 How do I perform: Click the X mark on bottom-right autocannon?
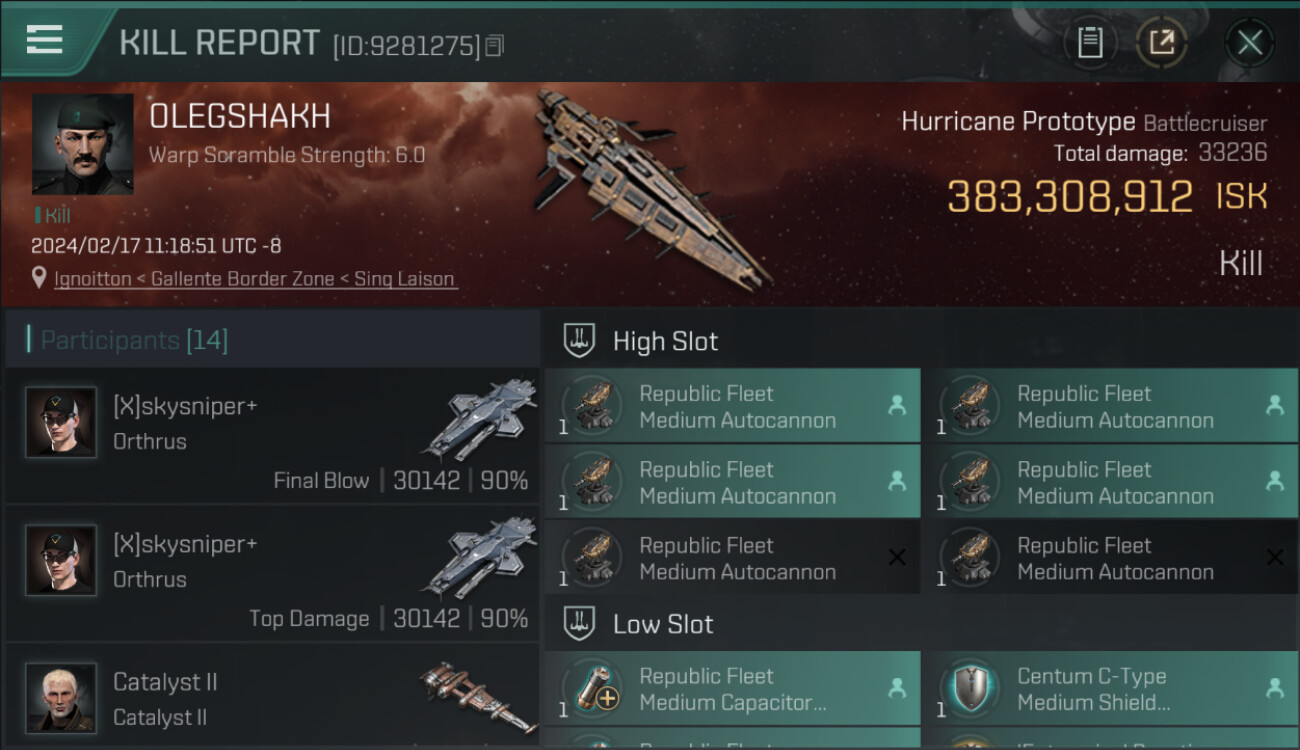[1274, 558]
